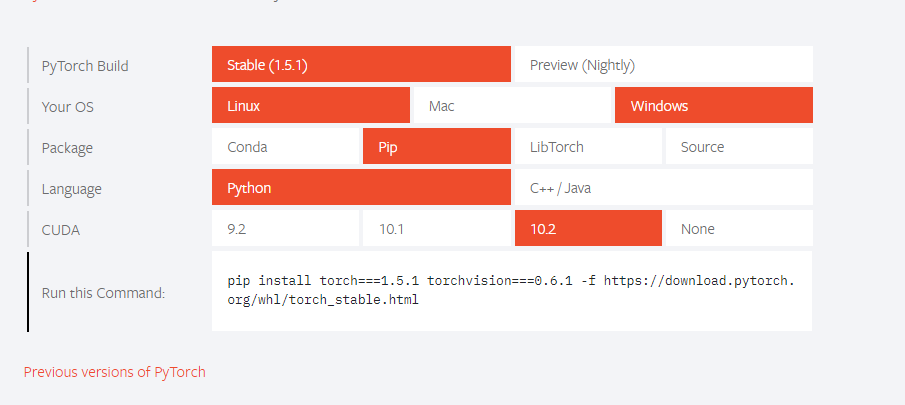Click the PyTorch Build row label
This screenshot has width=905, height=405.
pos(85,66)
